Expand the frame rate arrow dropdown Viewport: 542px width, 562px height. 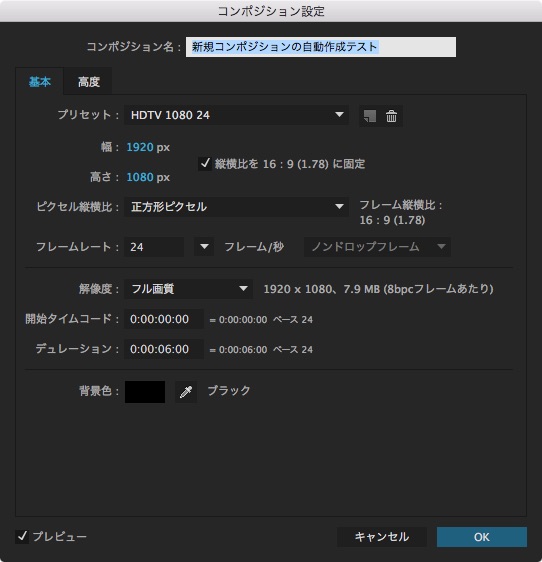click(204, 247)
